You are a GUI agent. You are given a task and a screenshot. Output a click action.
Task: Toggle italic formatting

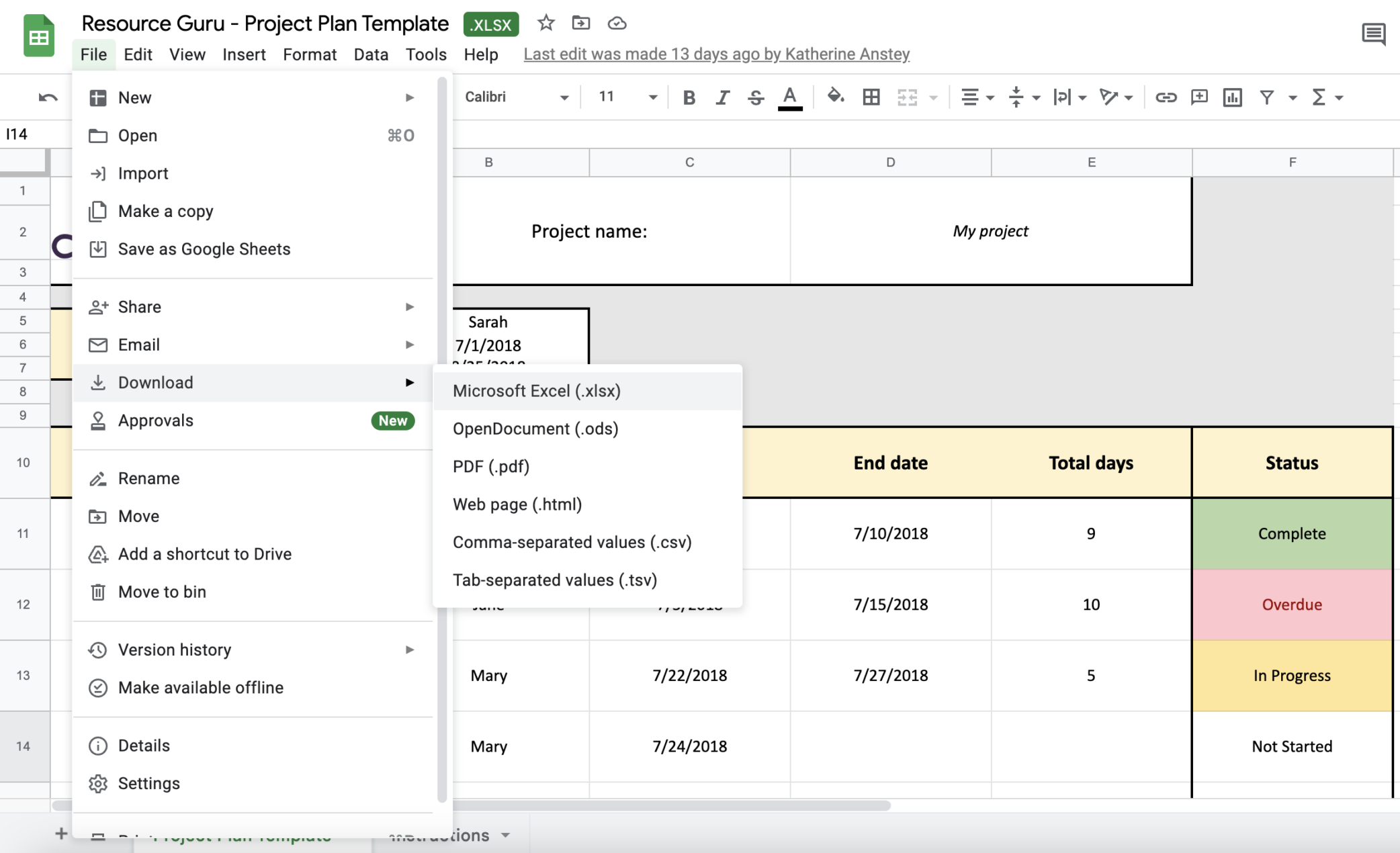(x=722, y=97)
